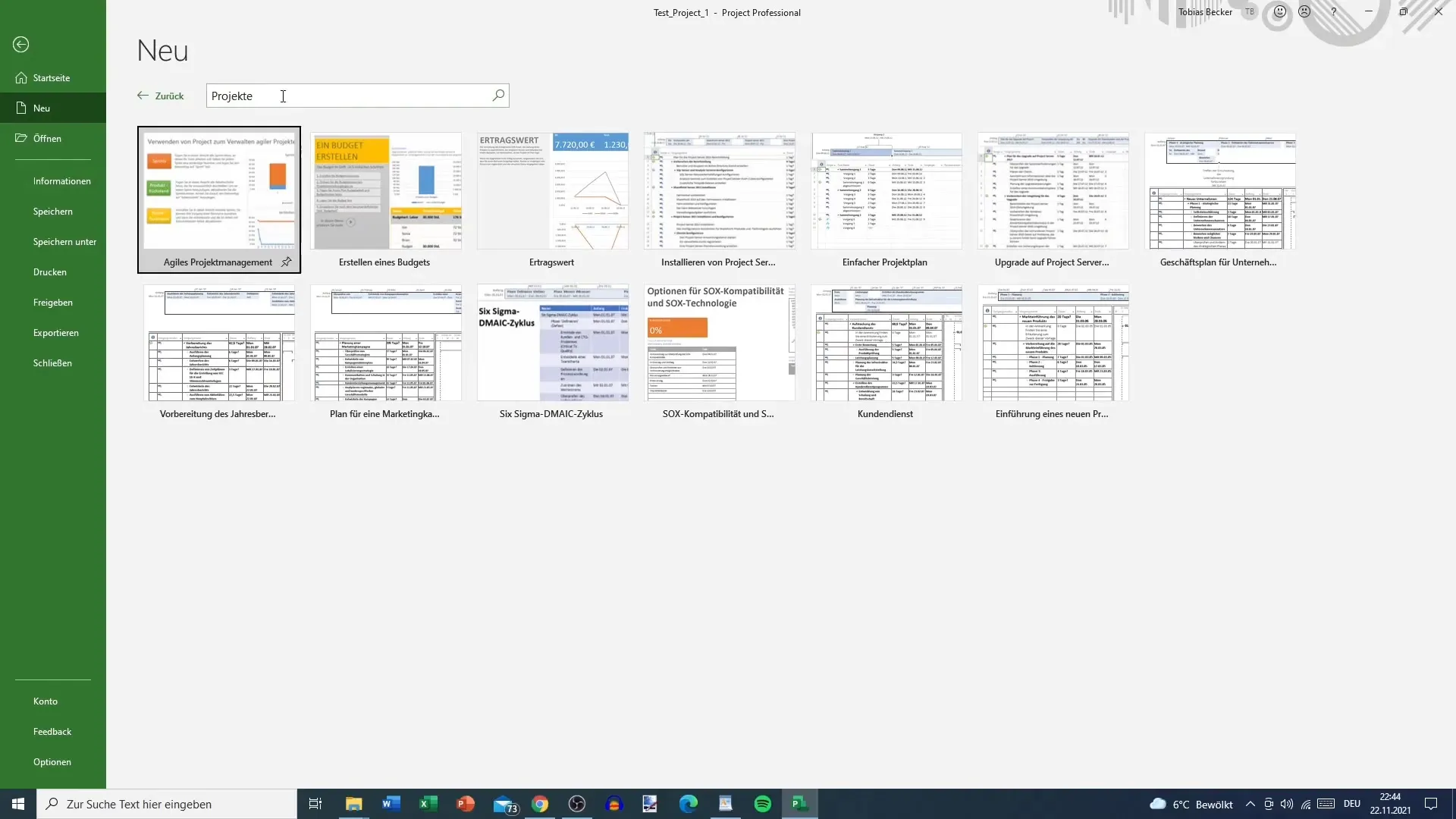Open the Öffnen page
This screenshot has width=1456, height=819.
coord(53,138)
